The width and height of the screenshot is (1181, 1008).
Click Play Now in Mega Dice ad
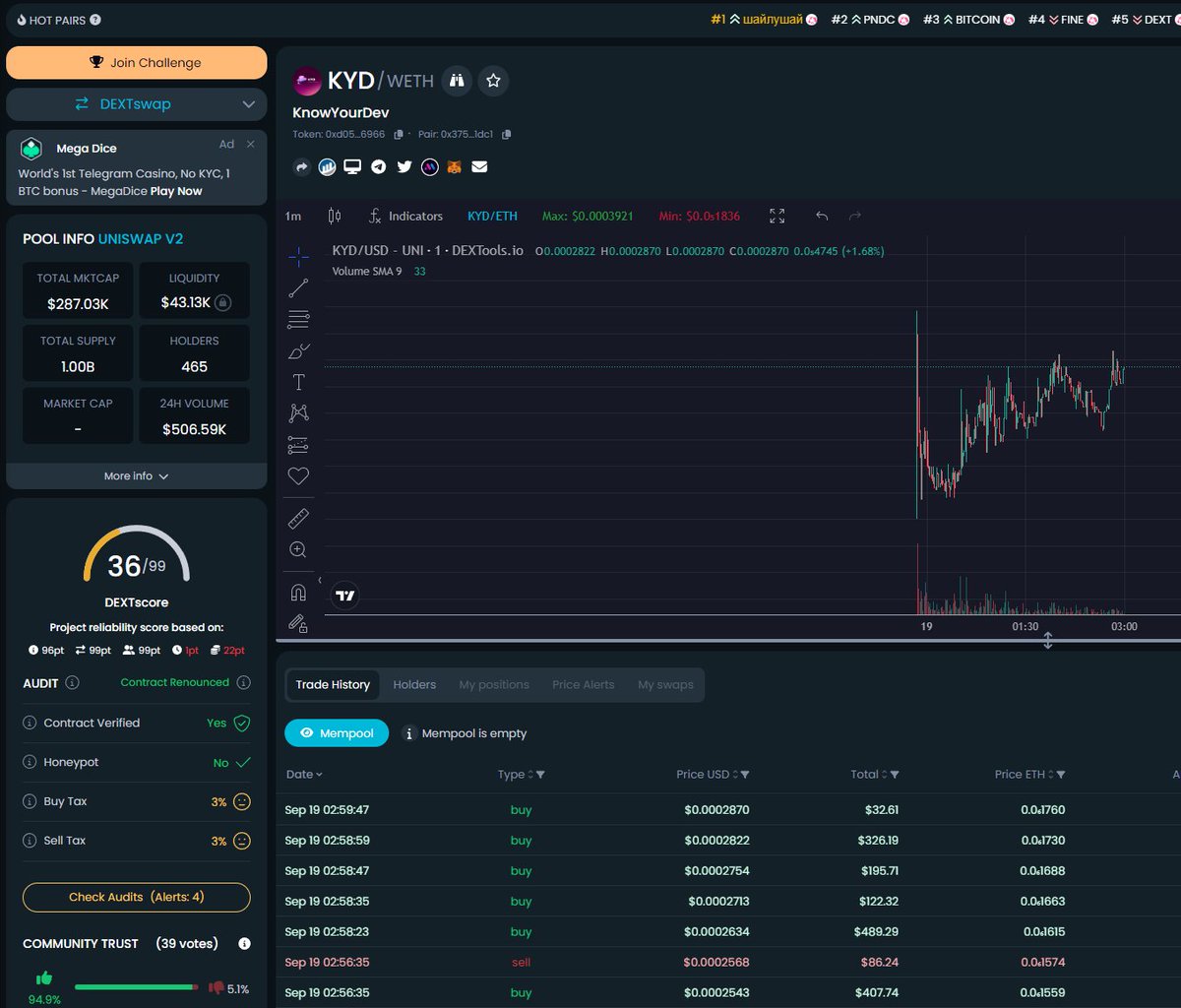click(176, 191)
